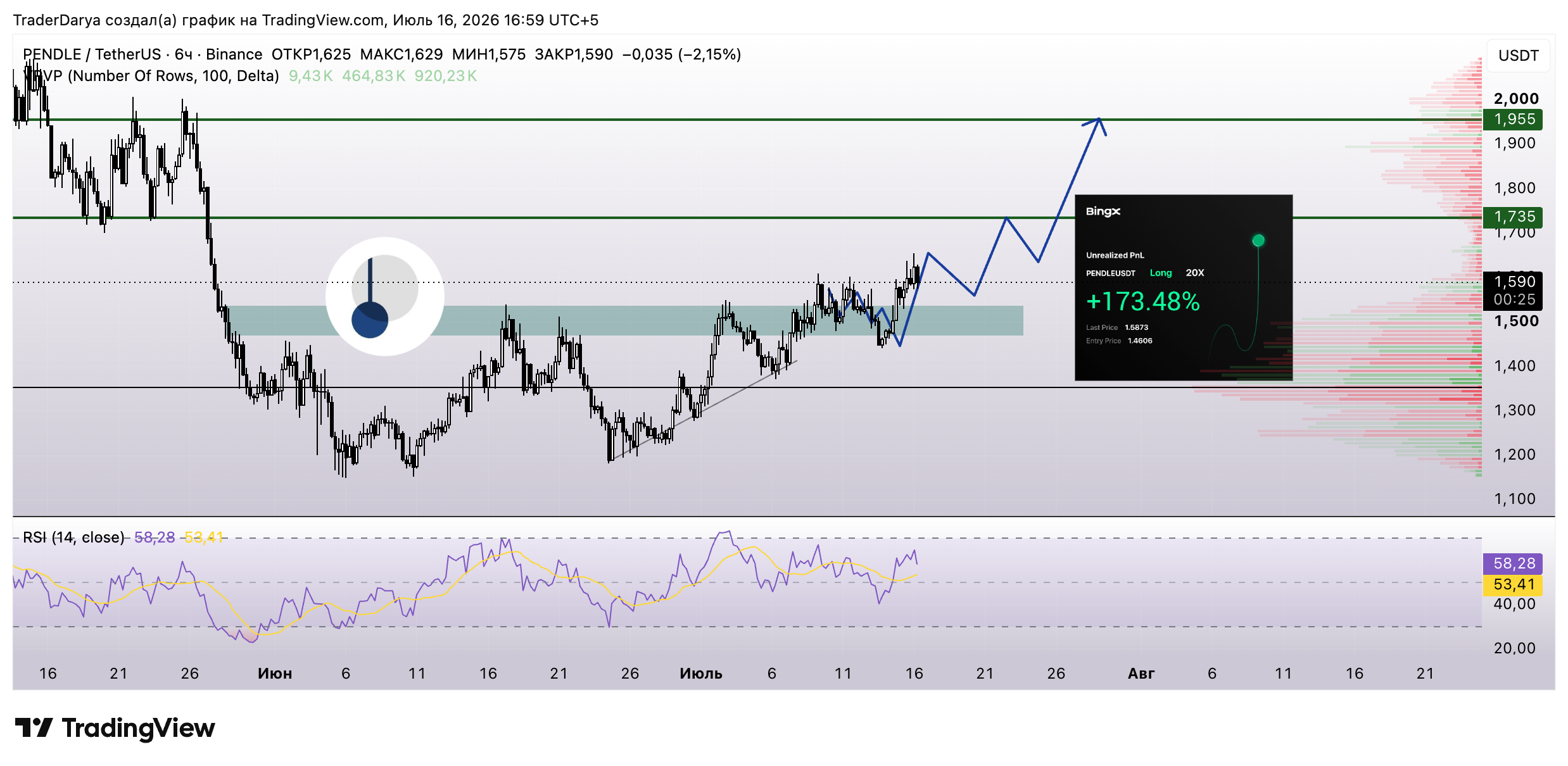Click the Авг date label on time axis
This screenshot has height=766, width=1568.
1141,674
